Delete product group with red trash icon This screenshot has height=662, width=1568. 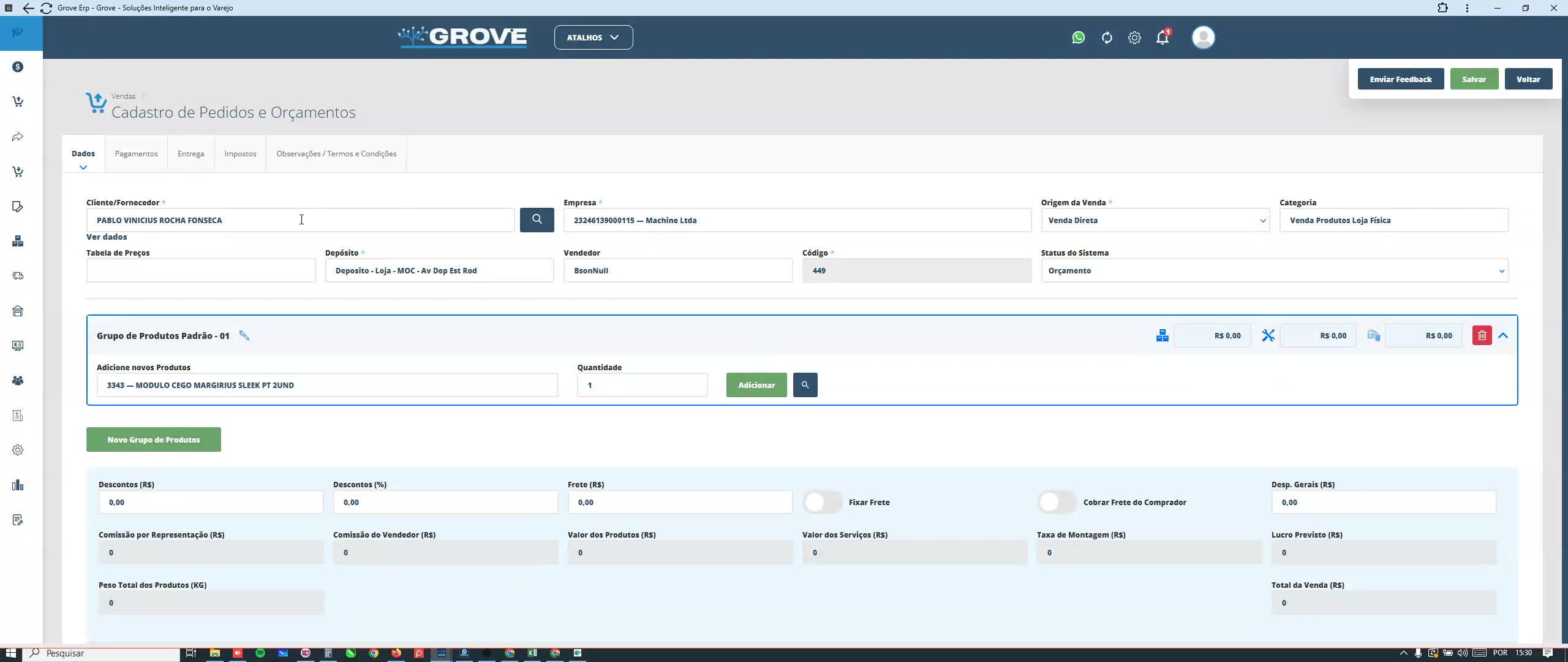point(1482,335)
